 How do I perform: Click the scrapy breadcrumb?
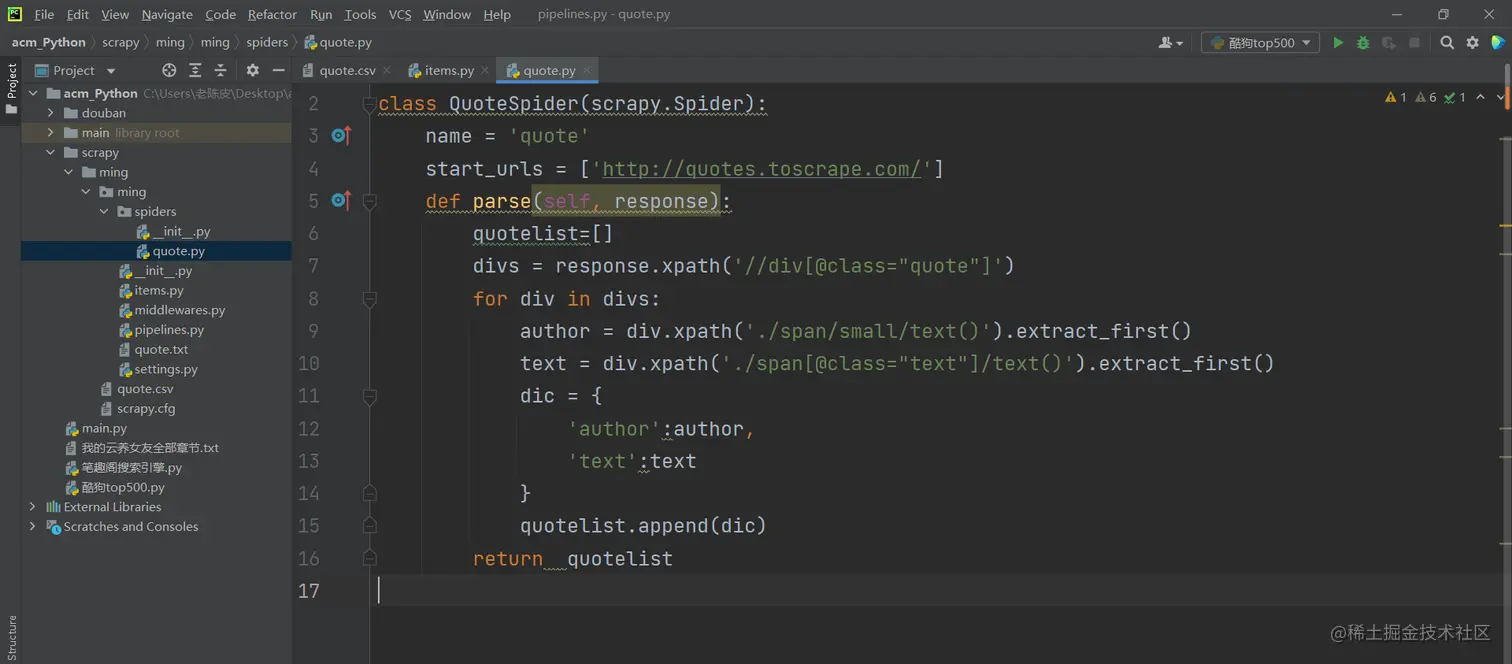(x=121, y=42)
